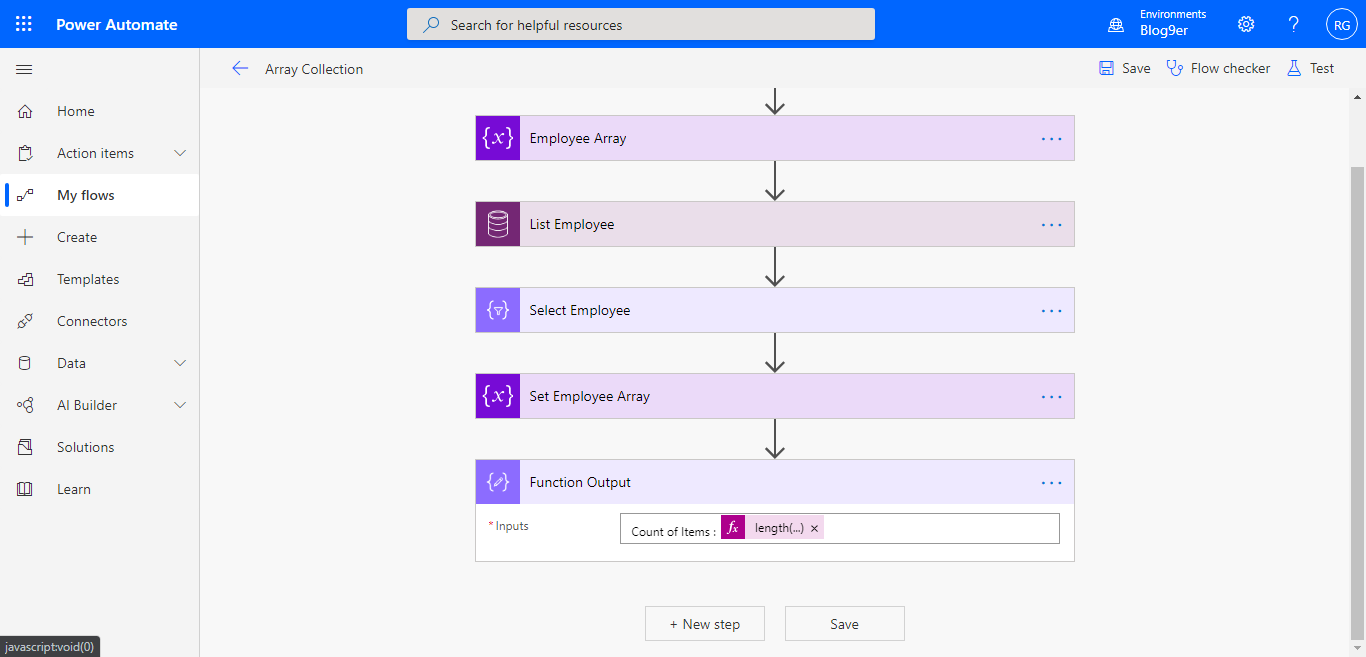Click the fx expression icon in Inputs
The image size is (1366, 657).
click(733, 527)
